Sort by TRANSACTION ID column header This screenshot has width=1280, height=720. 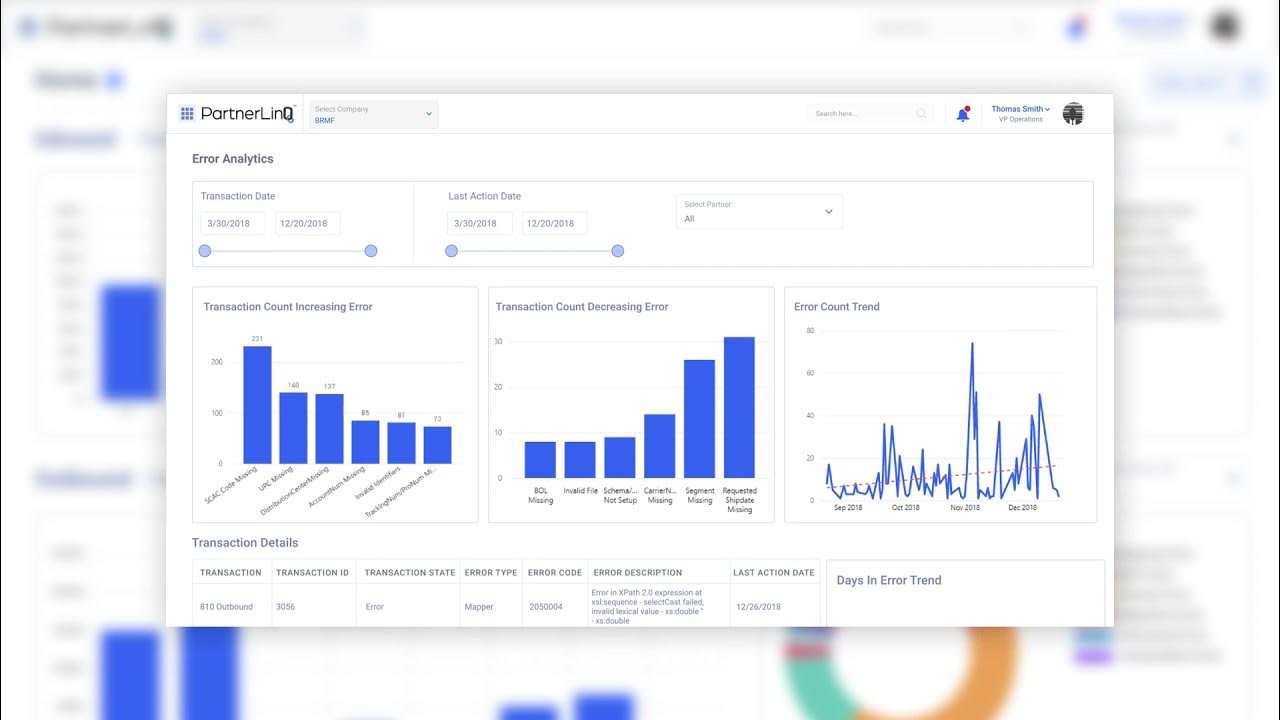coord(312,573)
